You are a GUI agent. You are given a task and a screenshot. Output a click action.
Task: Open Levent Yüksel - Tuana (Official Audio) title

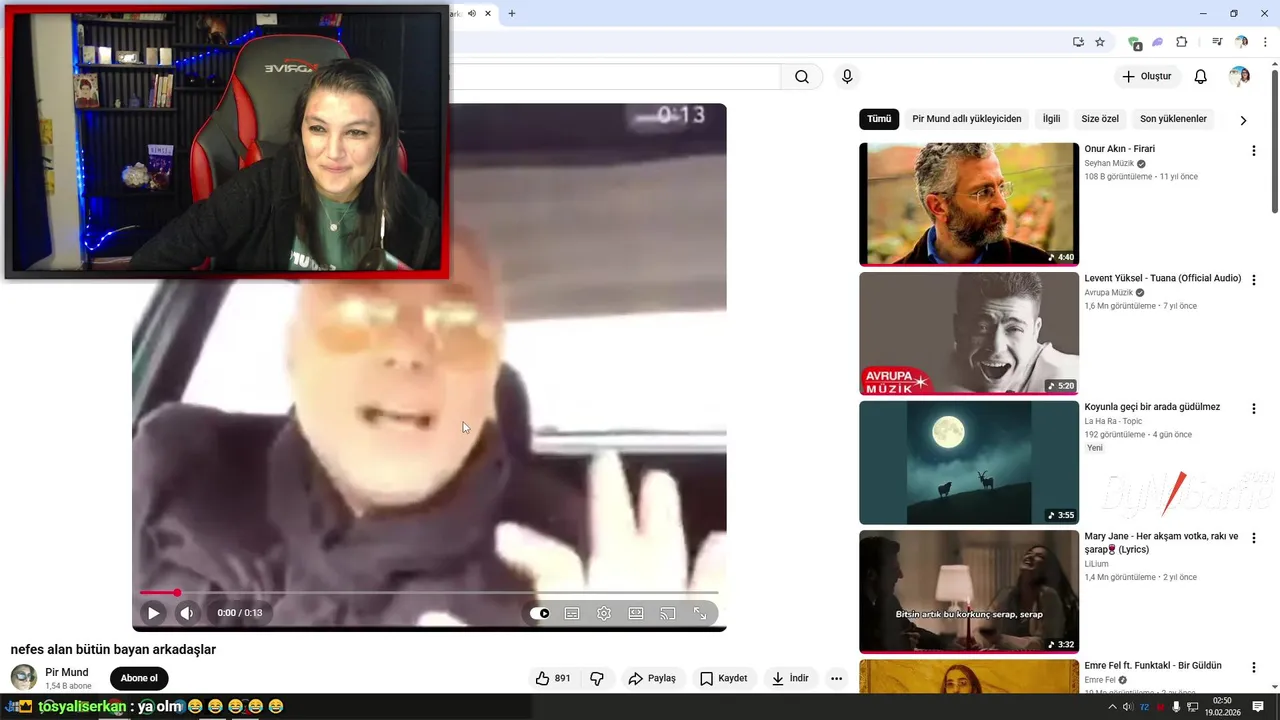1162,278
